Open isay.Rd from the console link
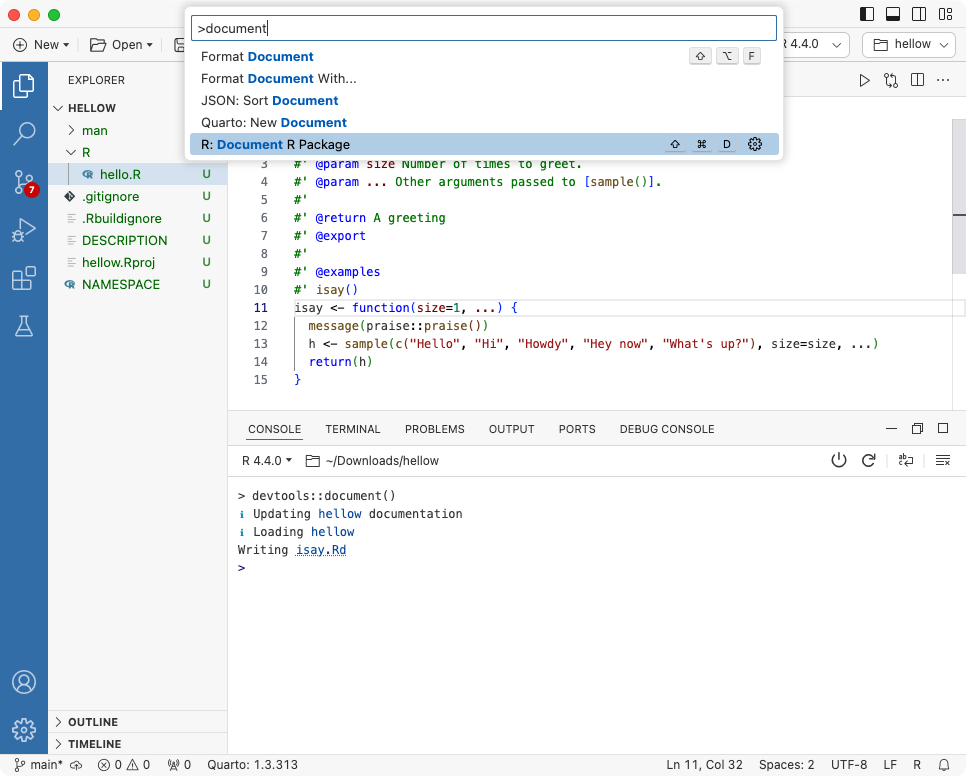Image resolution: width=966 pixels, height=776 pixels. click(x=321, y=549)
